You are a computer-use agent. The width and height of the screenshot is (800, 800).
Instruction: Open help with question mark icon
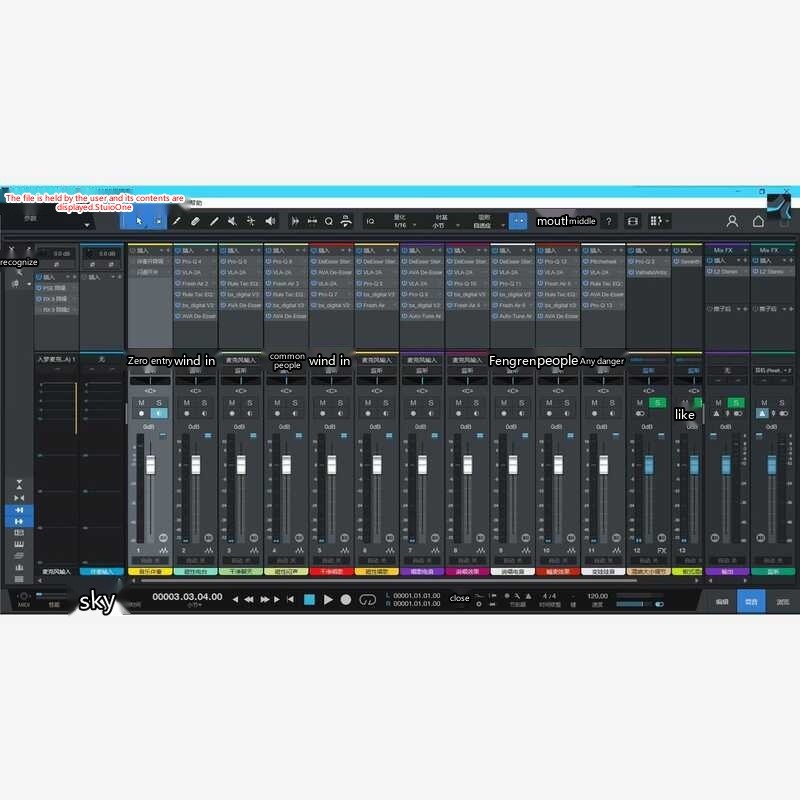tap(609, 221)
